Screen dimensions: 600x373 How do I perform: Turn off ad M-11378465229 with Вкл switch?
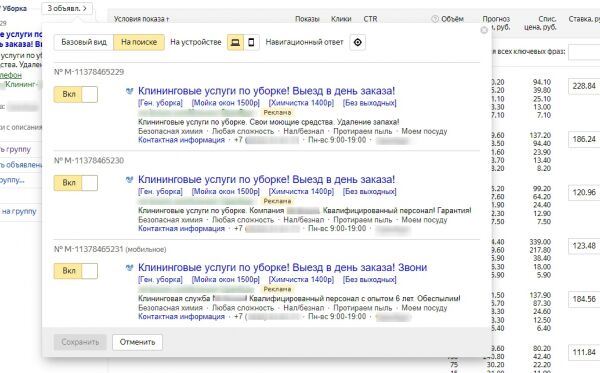76,94
